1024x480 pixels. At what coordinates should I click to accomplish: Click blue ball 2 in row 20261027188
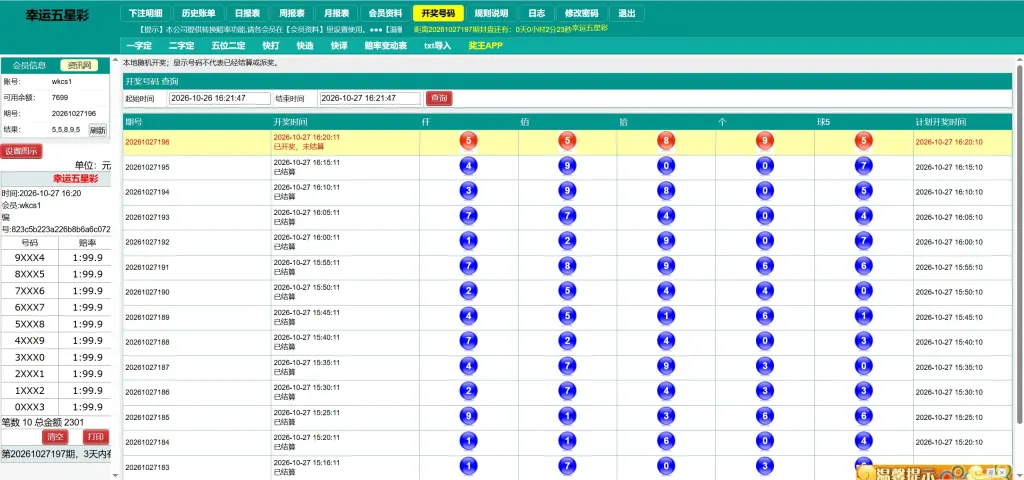568,340
